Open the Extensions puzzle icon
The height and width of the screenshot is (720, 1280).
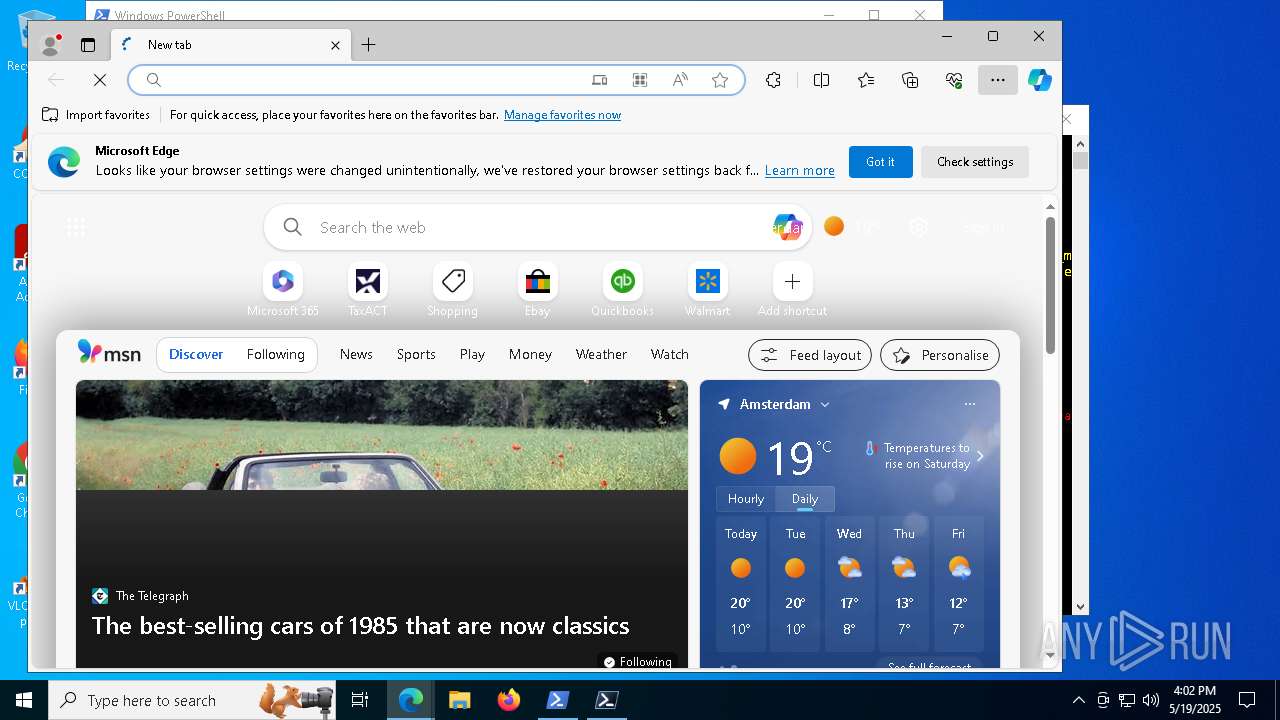(x=773, y=80)
